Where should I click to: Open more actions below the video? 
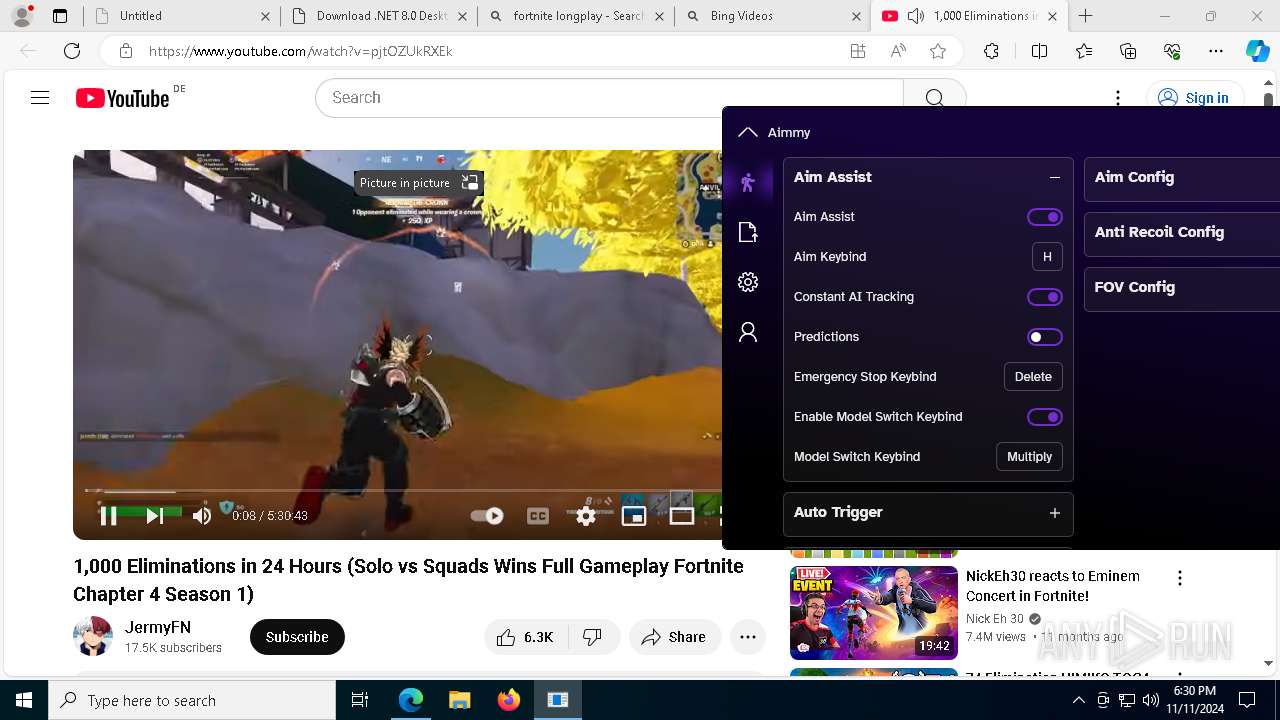coord(748,637)
